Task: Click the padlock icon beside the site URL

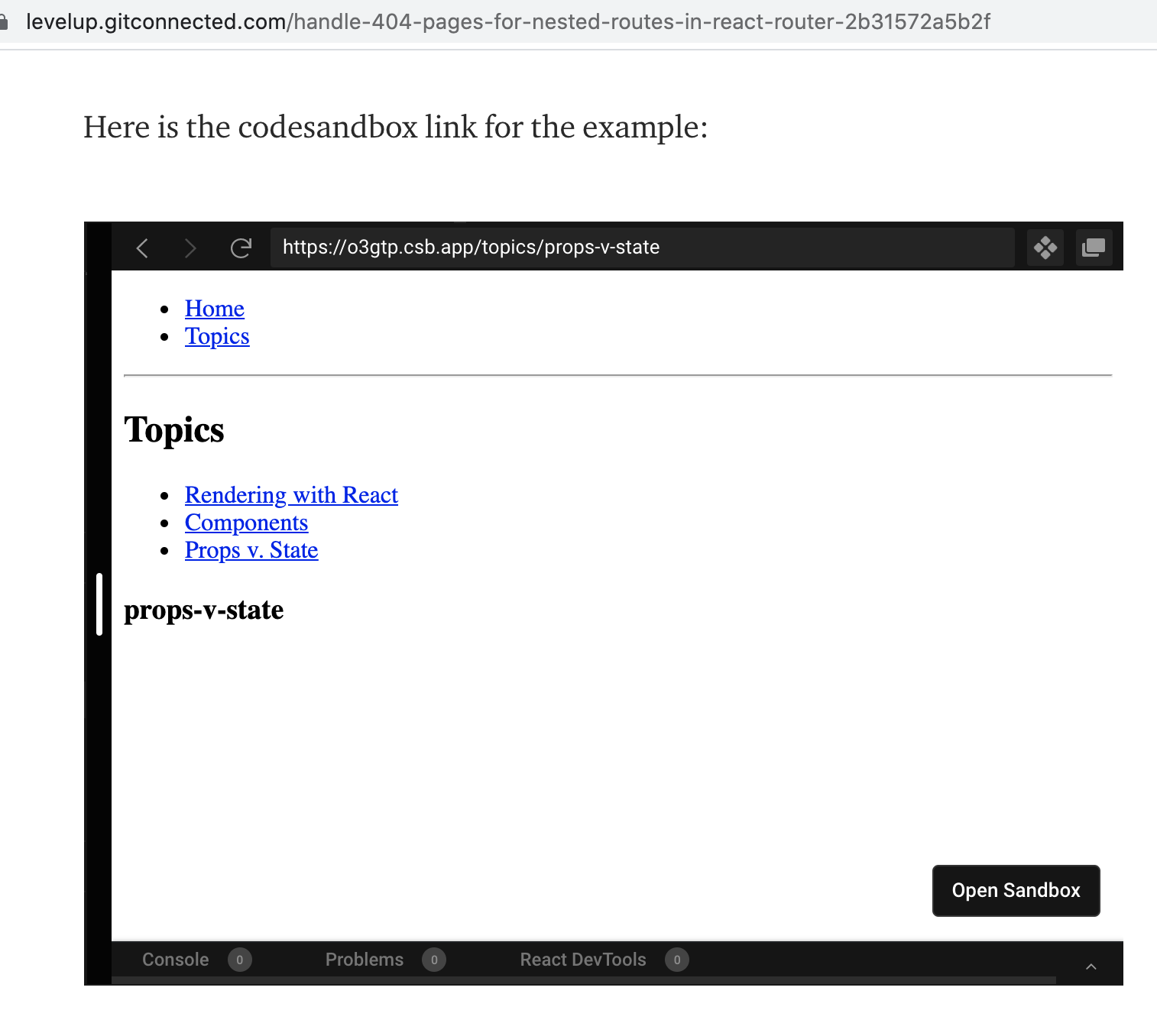Action: pos(6,21)
